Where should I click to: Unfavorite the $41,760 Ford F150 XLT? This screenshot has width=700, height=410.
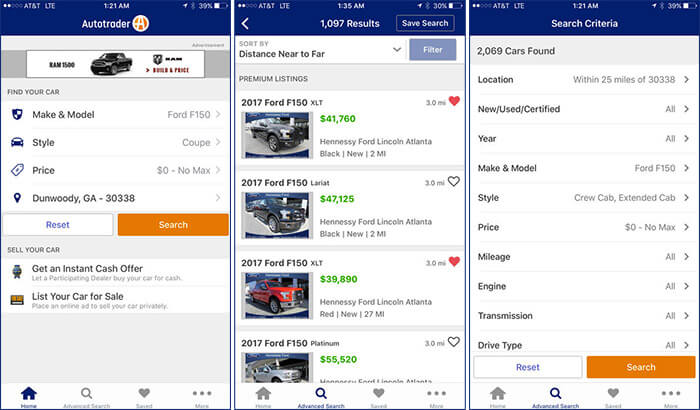tap(454, 101)
